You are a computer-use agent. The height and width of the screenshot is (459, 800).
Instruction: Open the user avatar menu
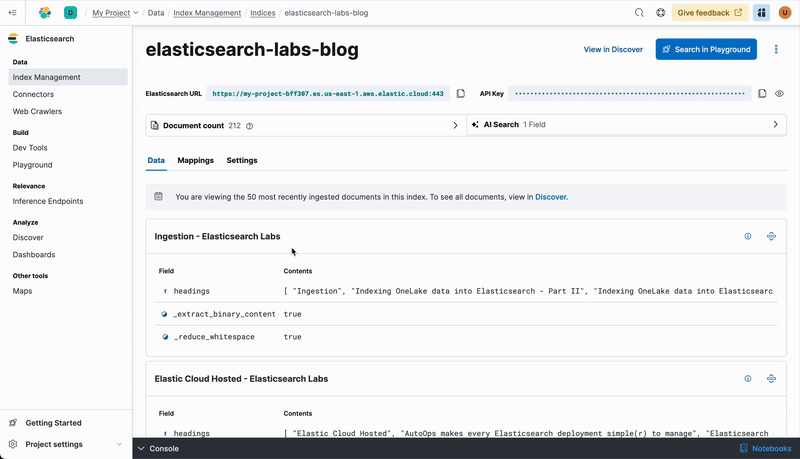click(785, 13)
